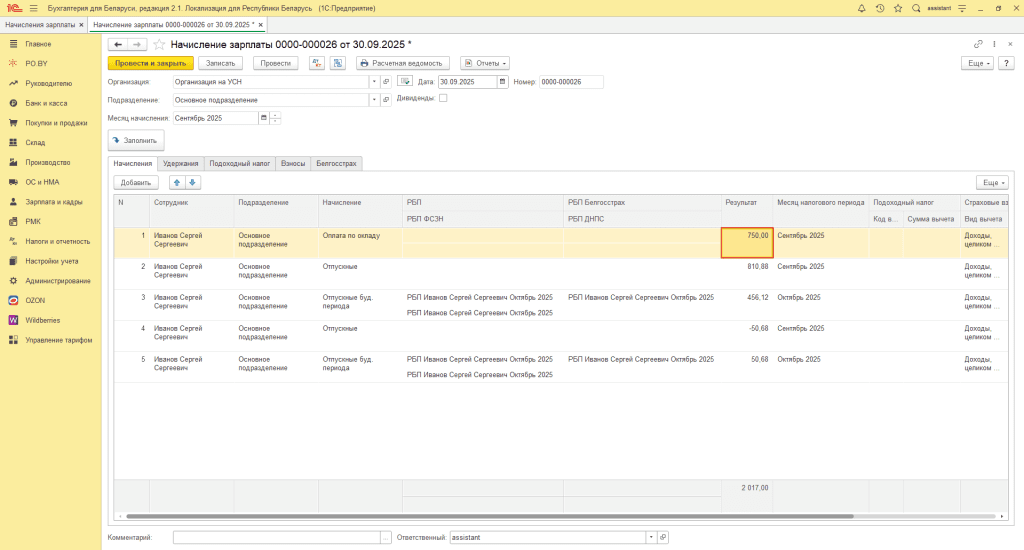This screenshot has width=1024, height=550.
Task: Toggle the Дивиденды checkbox
Action: click(443, 98)
